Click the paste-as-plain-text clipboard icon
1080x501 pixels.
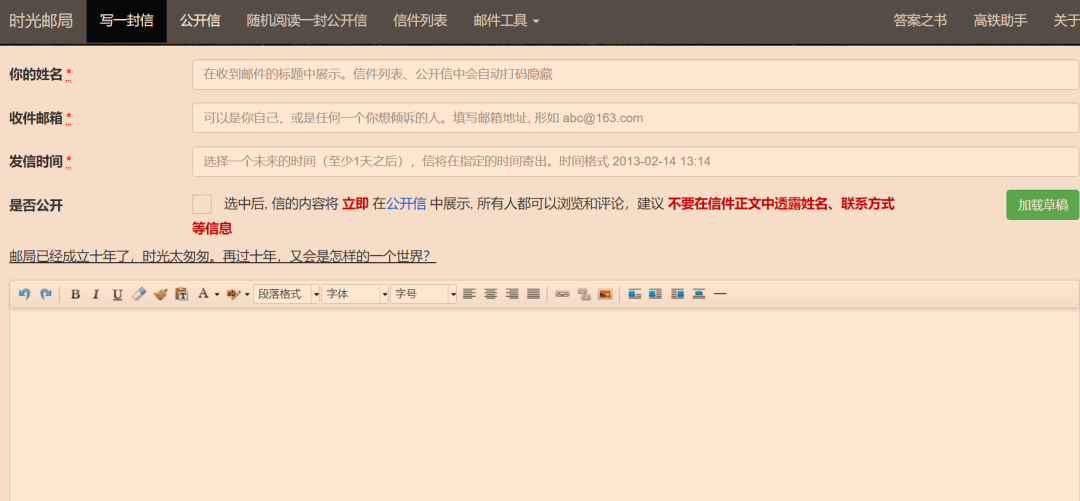click(x=182, y=294)
